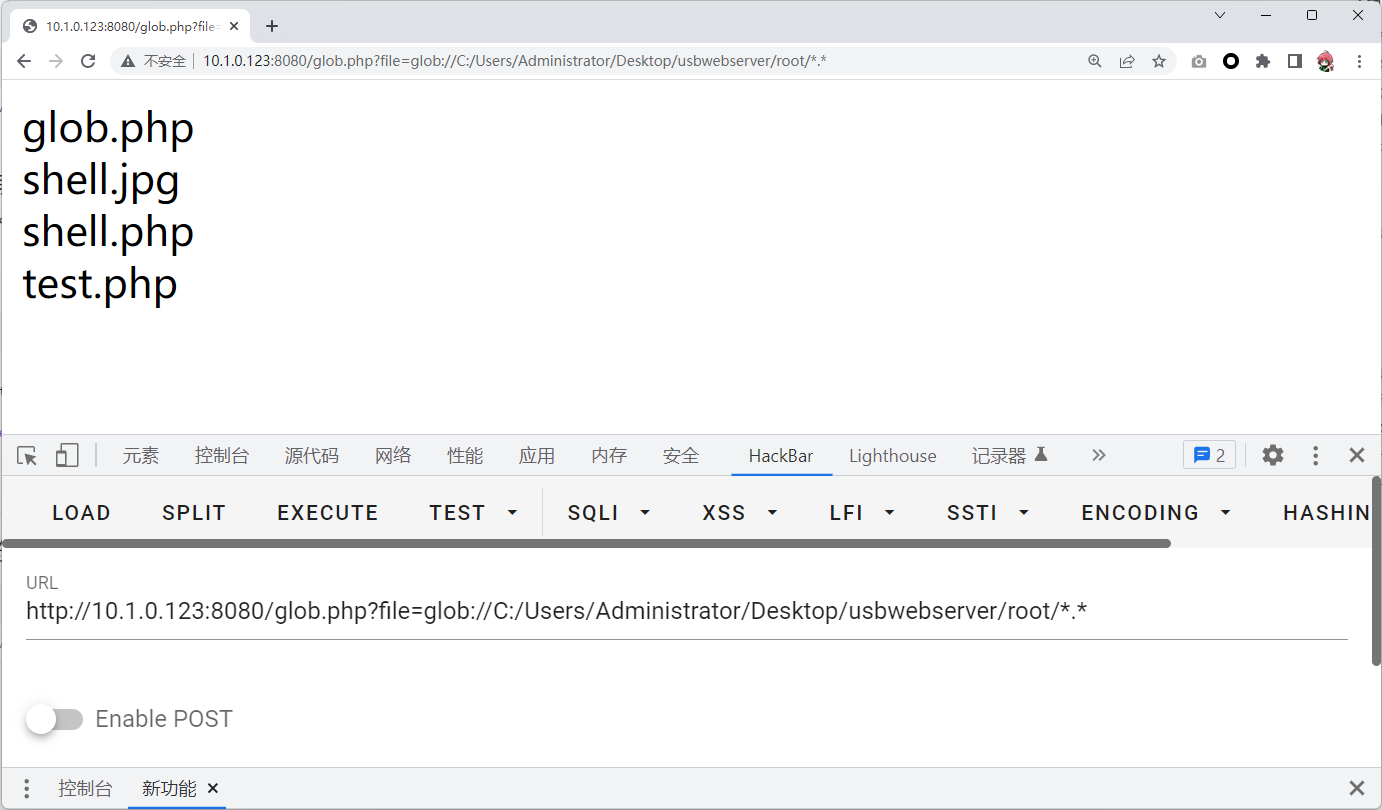This screenshot has height=810, width=1382.
Task: Click the LOAD button in HackBar
Action: [x=81, y=513]
